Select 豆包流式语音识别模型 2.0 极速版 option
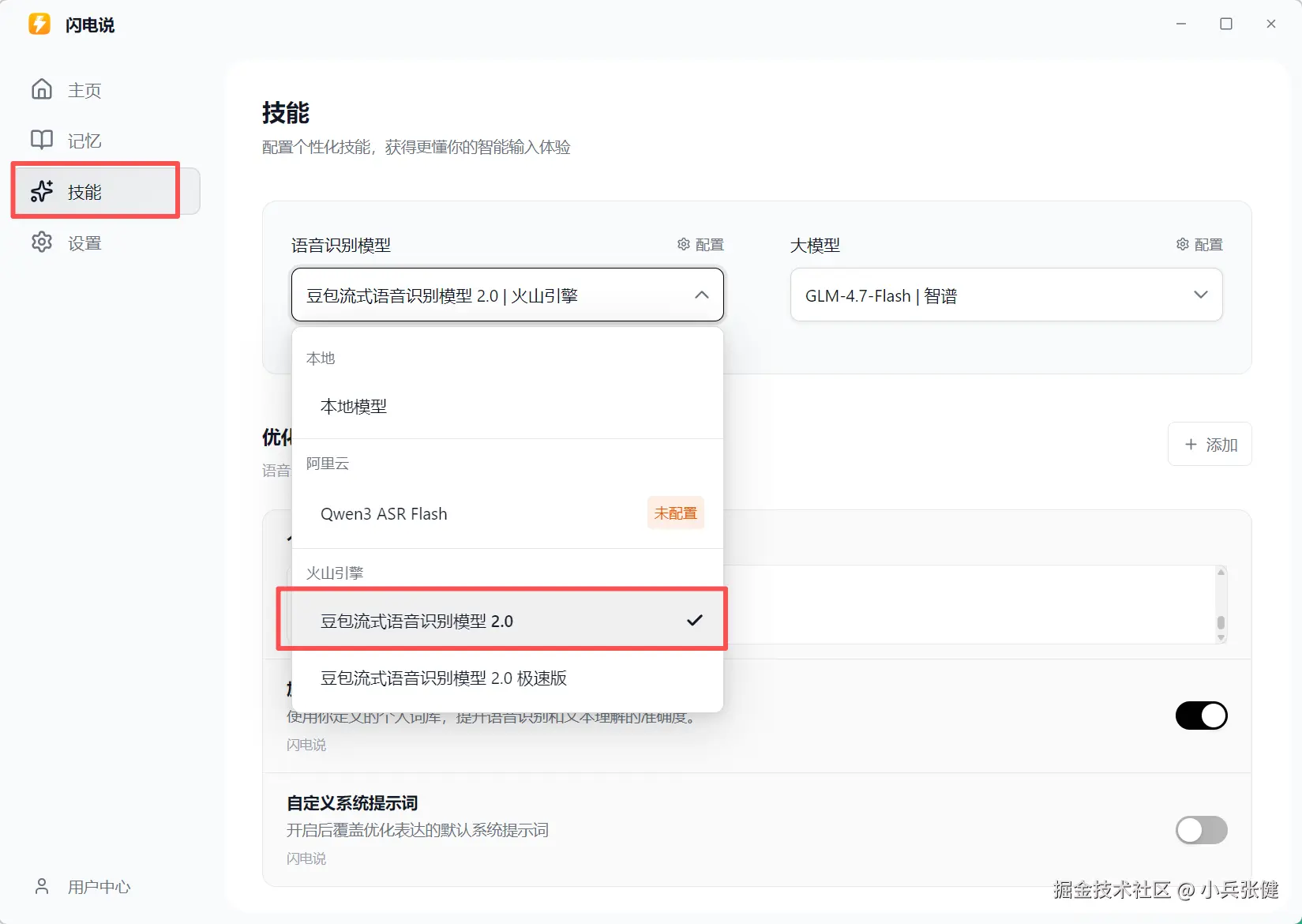Screen dimensions: 1302x924 pyautogui.click(x=508, y=678)
